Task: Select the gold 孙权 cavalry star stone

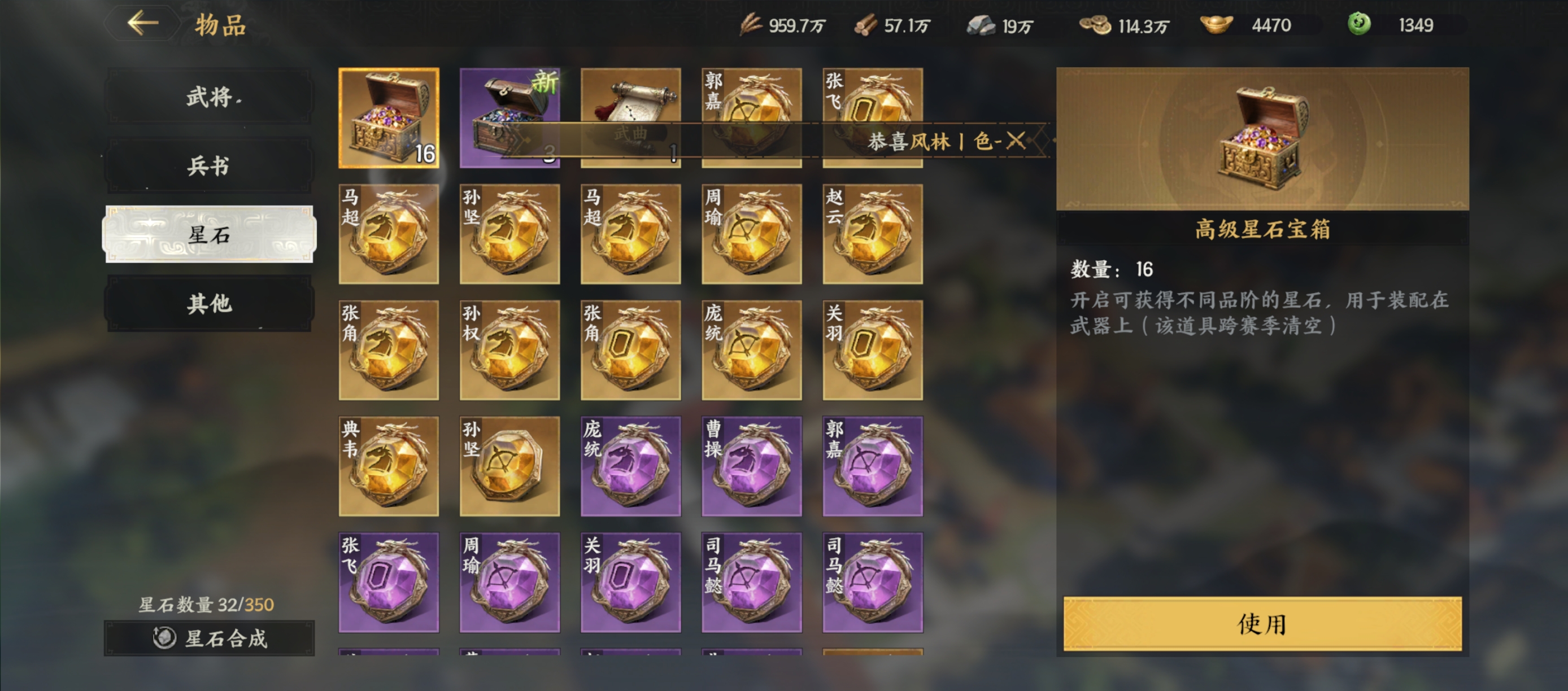Action: [509, 351]
